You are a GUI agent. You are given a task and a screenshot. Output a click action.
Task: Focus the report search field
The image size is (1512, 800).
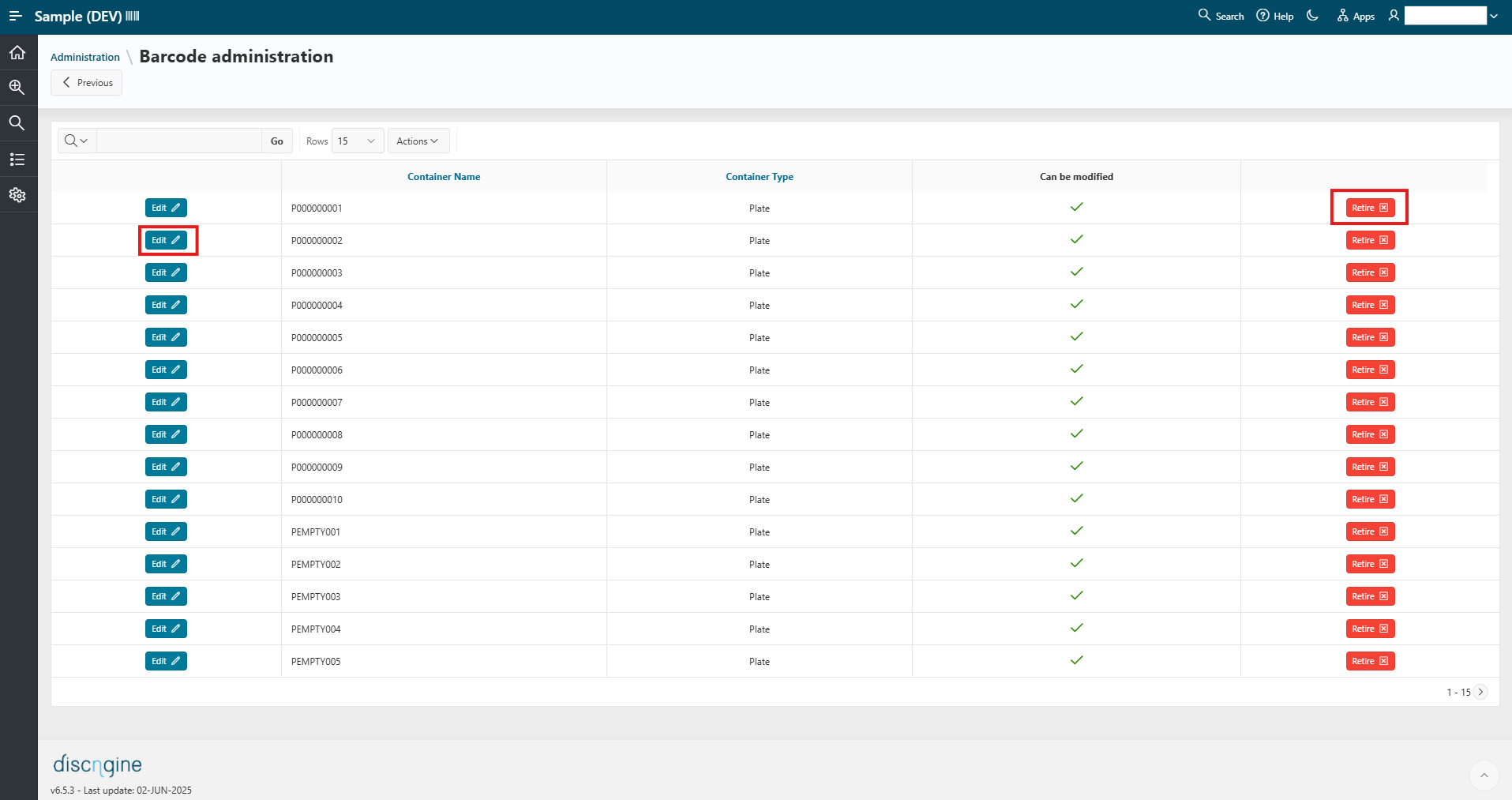point(178,141)
